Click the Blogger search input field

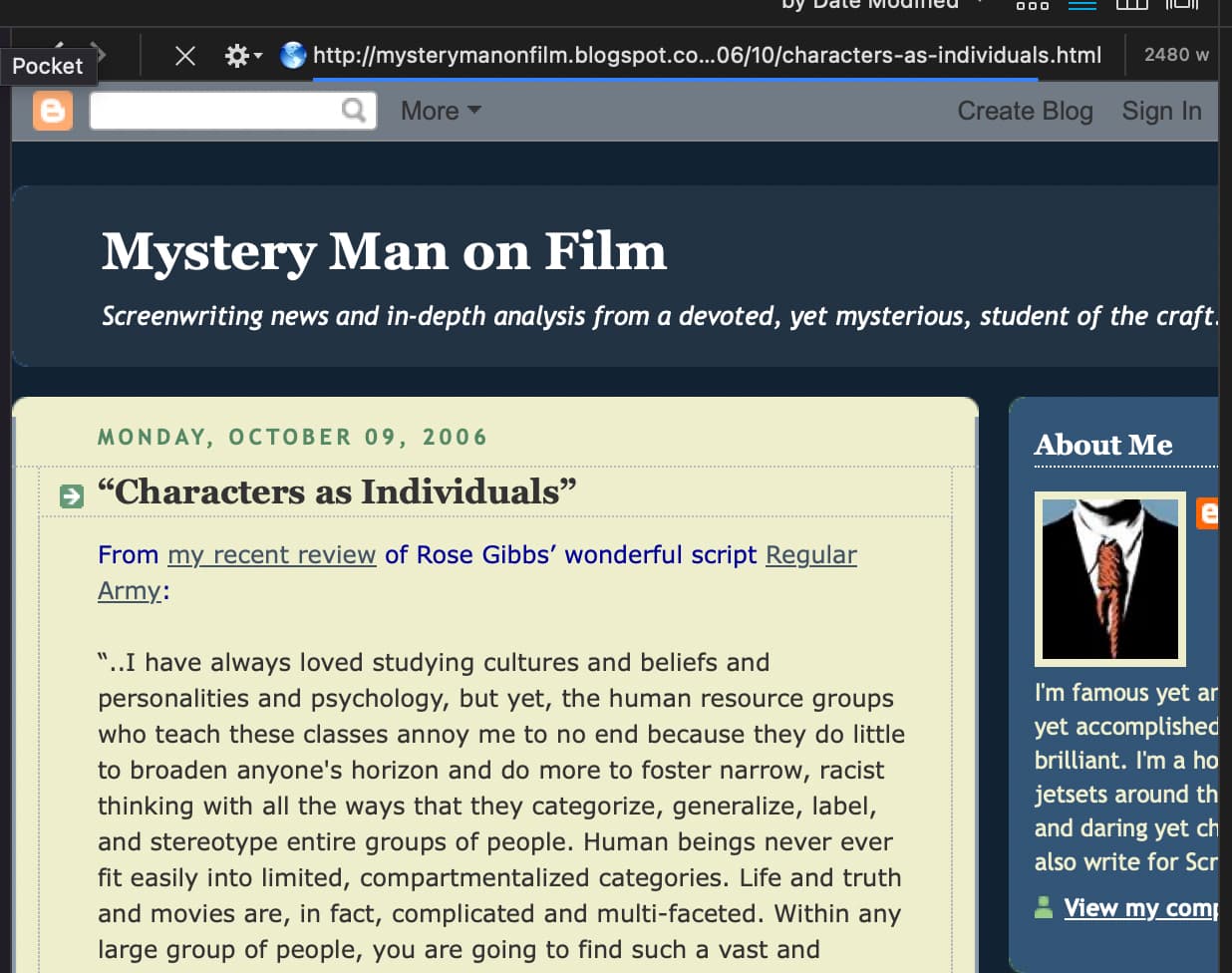[214, 111]
